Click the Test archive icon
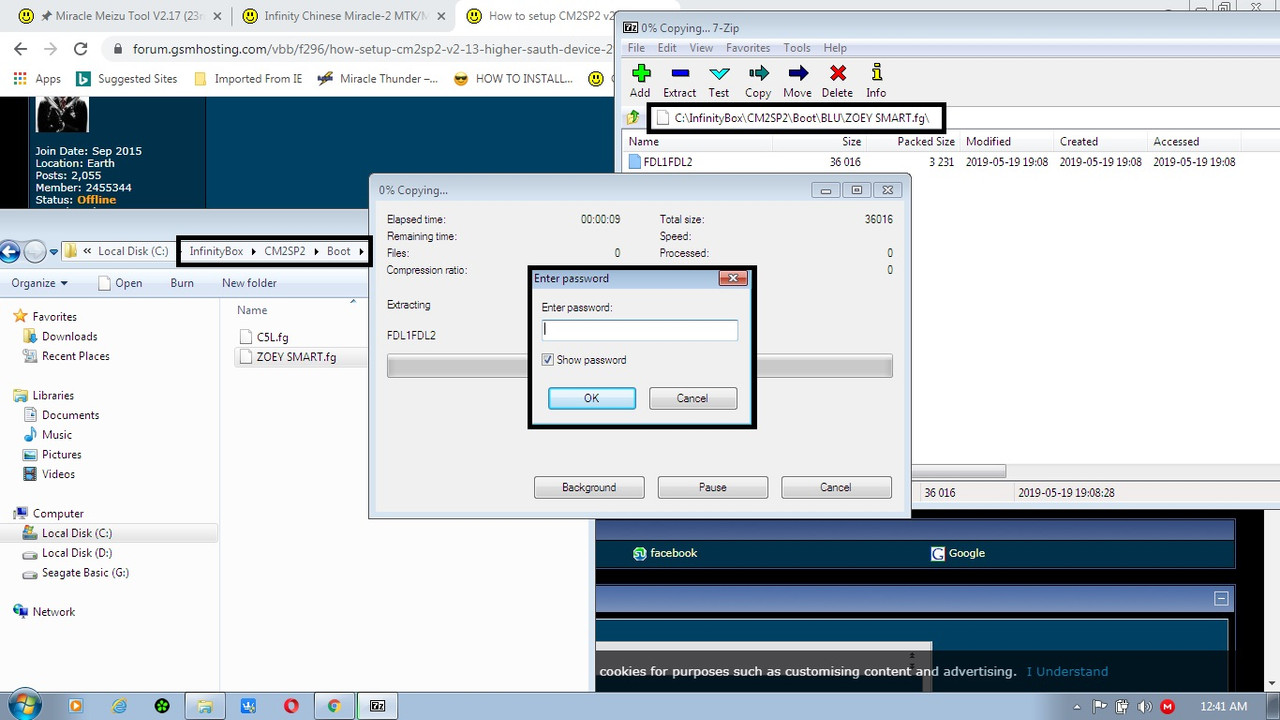This screenshot has width=1280, height=720. [x=718, y=80]
